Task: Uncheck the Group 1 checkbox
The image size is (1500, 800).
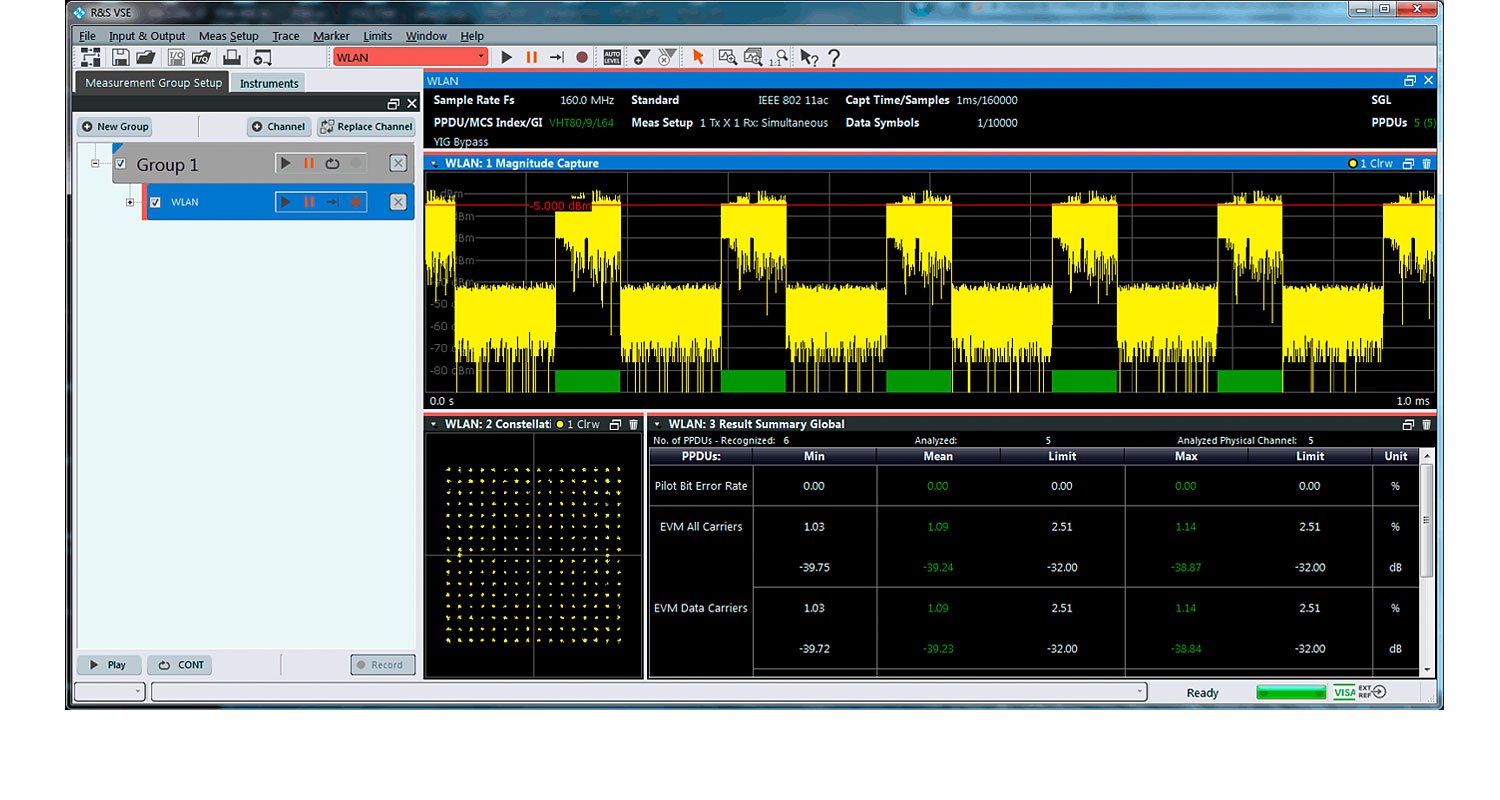Action: [121, 164]
